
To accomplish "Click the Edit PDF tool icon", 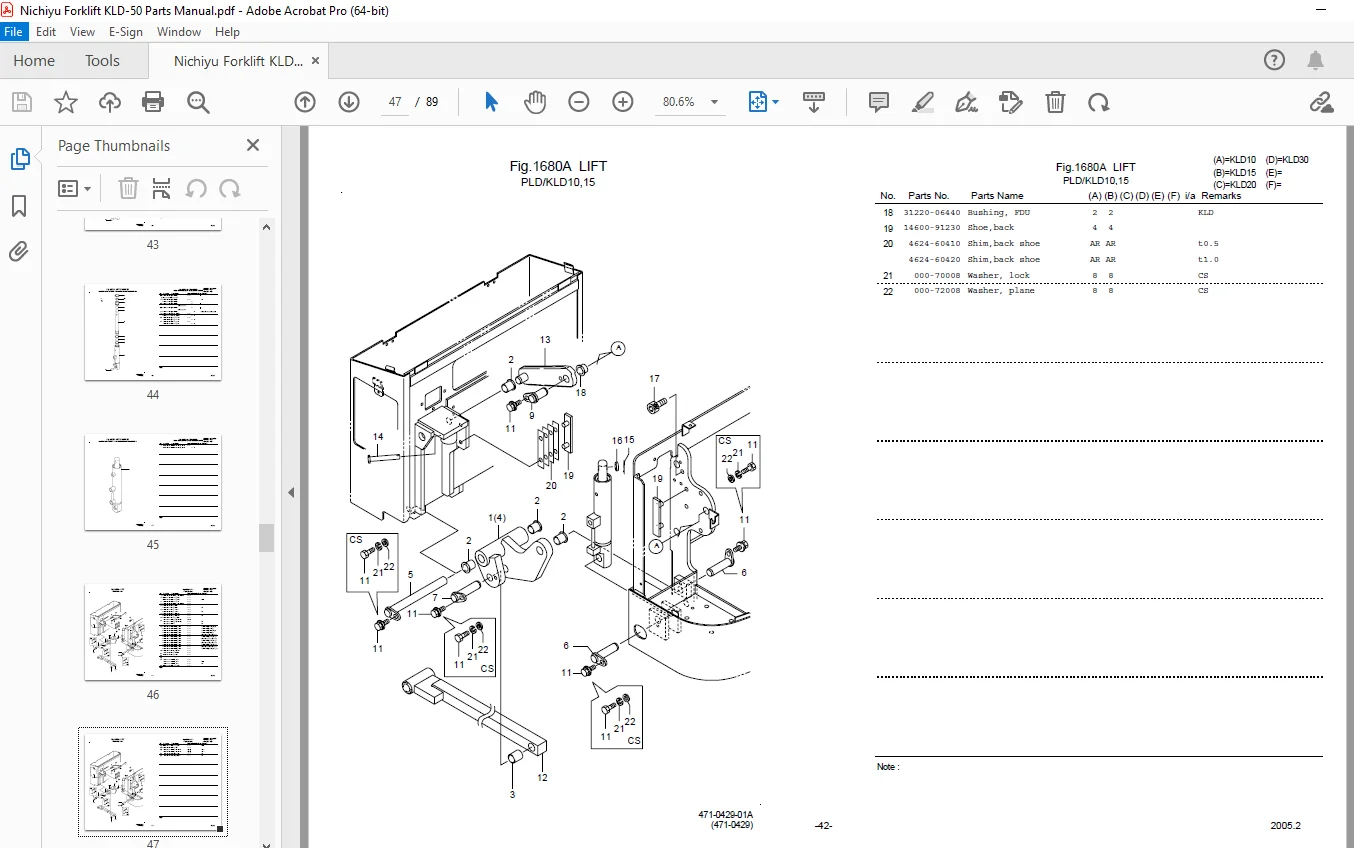I will point(1011,102).
